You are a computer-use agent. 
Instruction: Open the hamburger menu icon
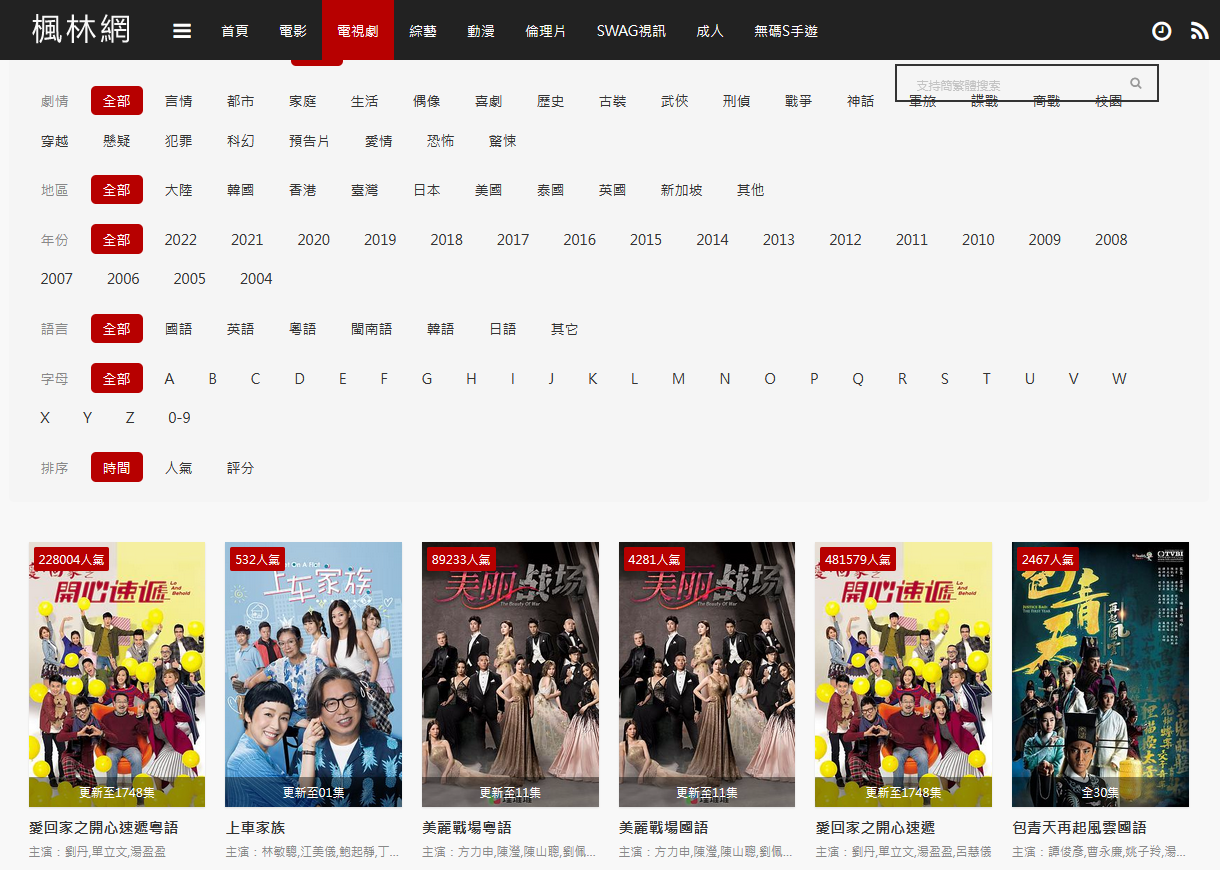click(x=182, y=31)
